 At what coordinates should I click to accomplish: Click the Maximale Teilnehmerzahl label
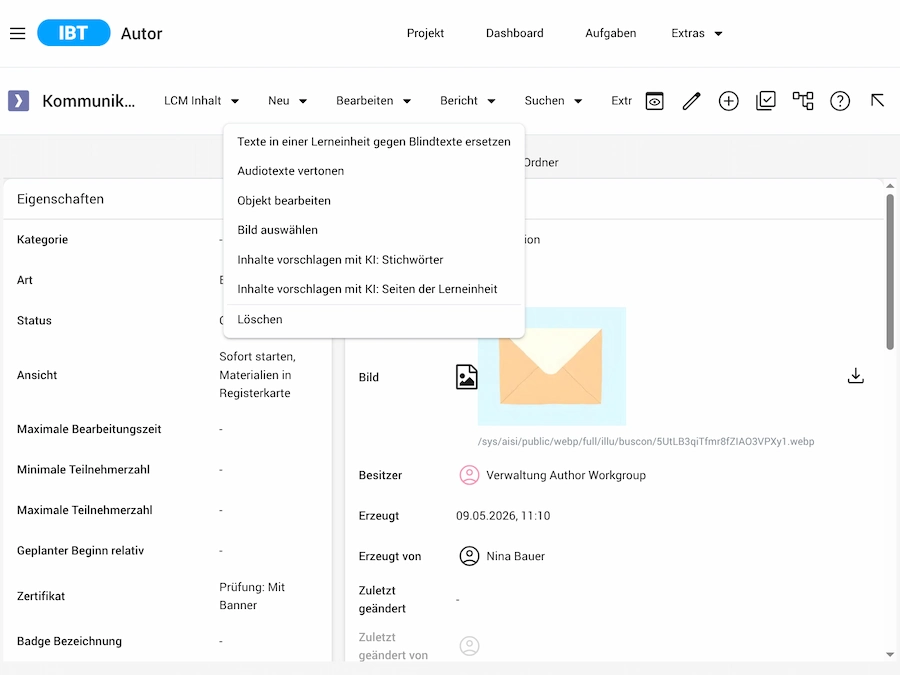pos(84,510)
